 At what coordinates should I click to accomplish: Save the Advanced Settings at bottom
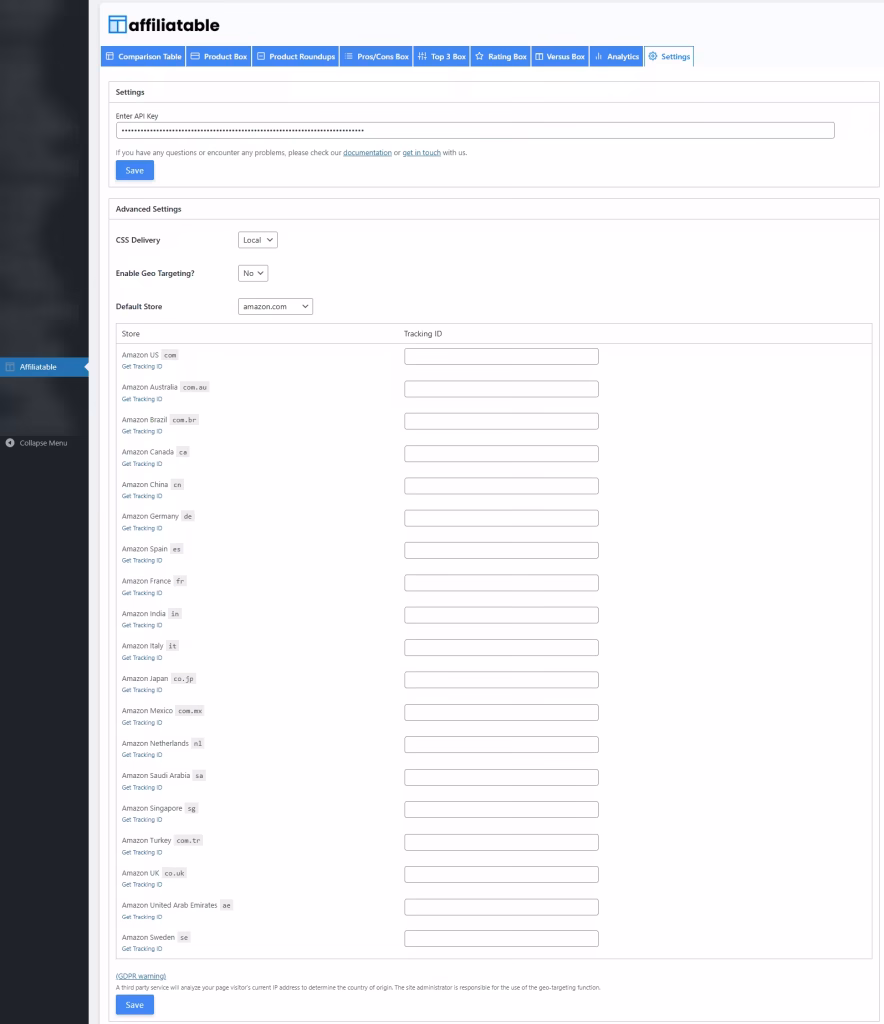click(x=134, y=1004)
